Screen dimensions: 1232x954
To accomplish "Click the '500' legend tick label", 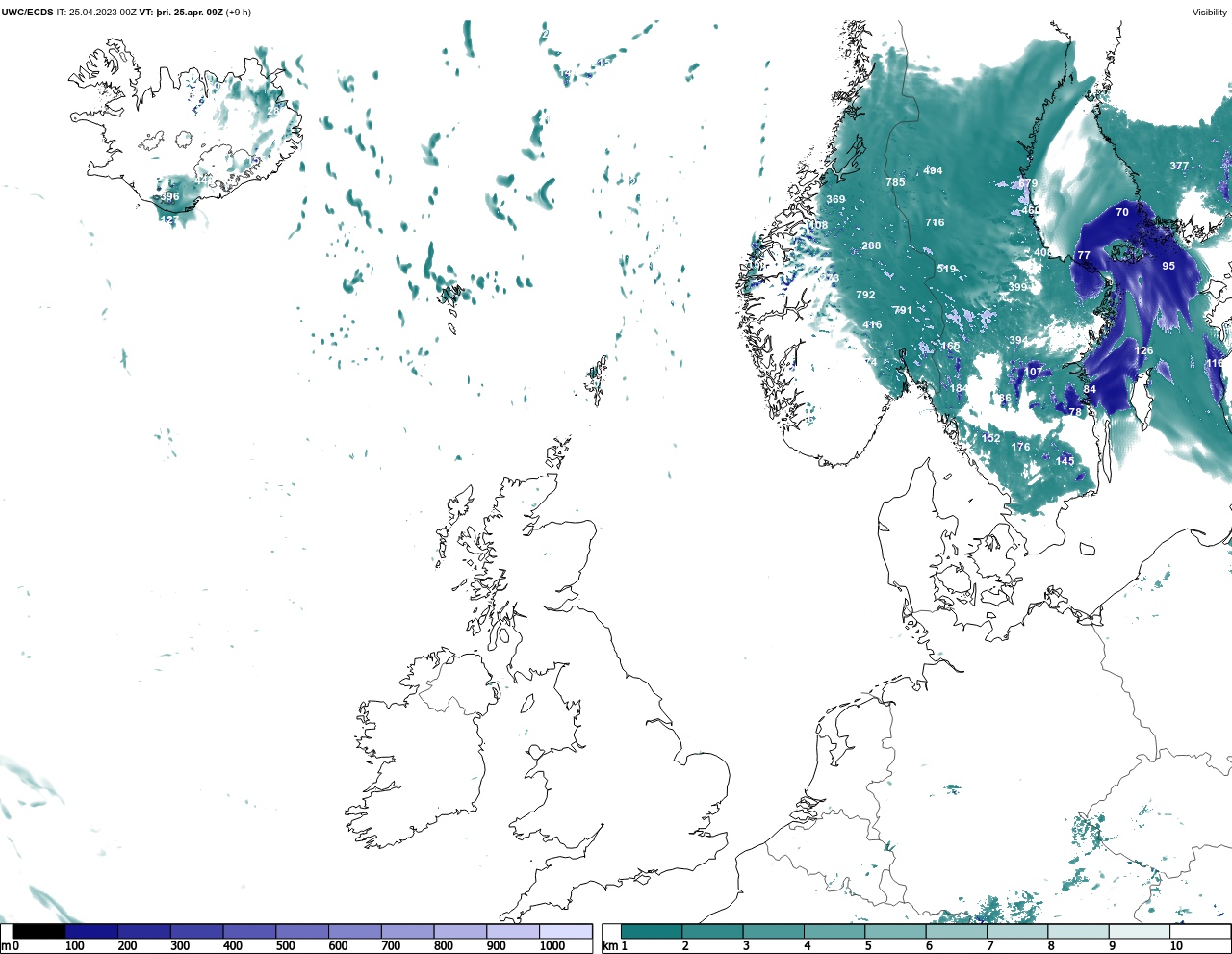I will [x=286, y=946].
